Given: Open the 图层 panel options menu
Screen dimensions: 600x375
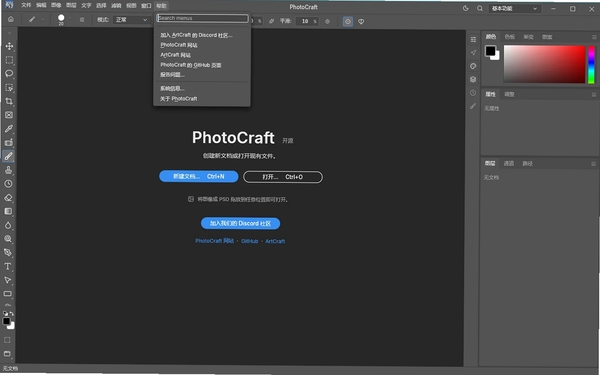Looking at the screenshot, I should (593, 164).
